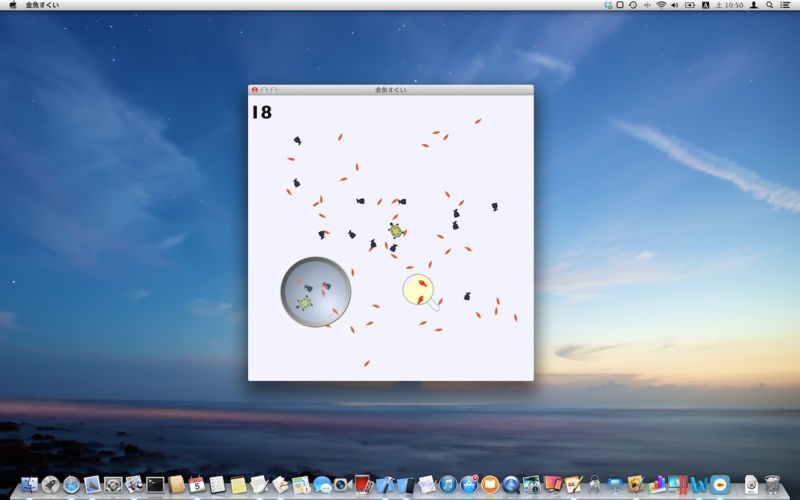Image resolution: width=800 pixels, height=500 pixels.
Task: Open the input source menu
Action: point(706,5)
